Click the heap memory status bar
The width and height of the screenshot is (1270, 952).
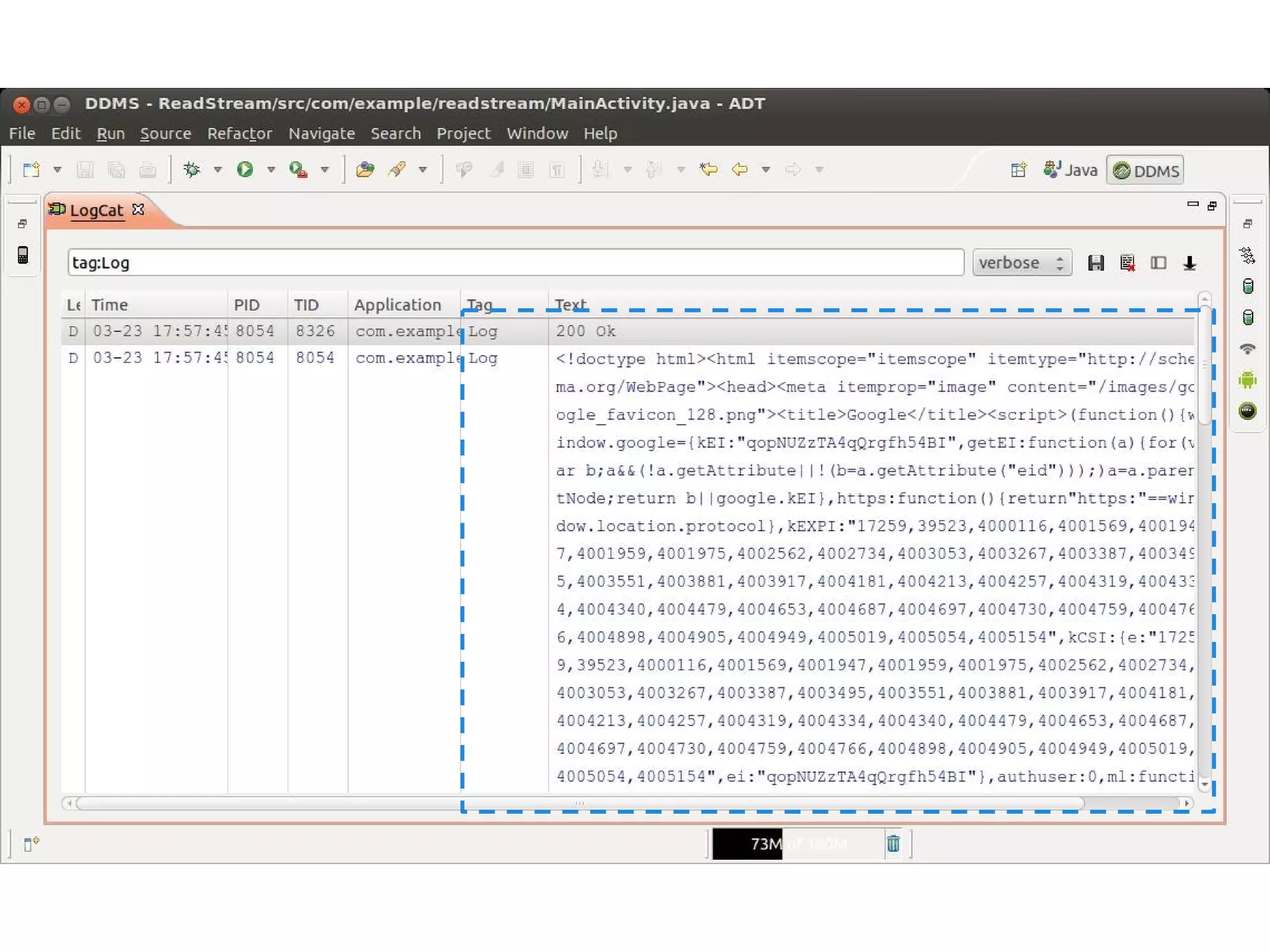[797, 843]
